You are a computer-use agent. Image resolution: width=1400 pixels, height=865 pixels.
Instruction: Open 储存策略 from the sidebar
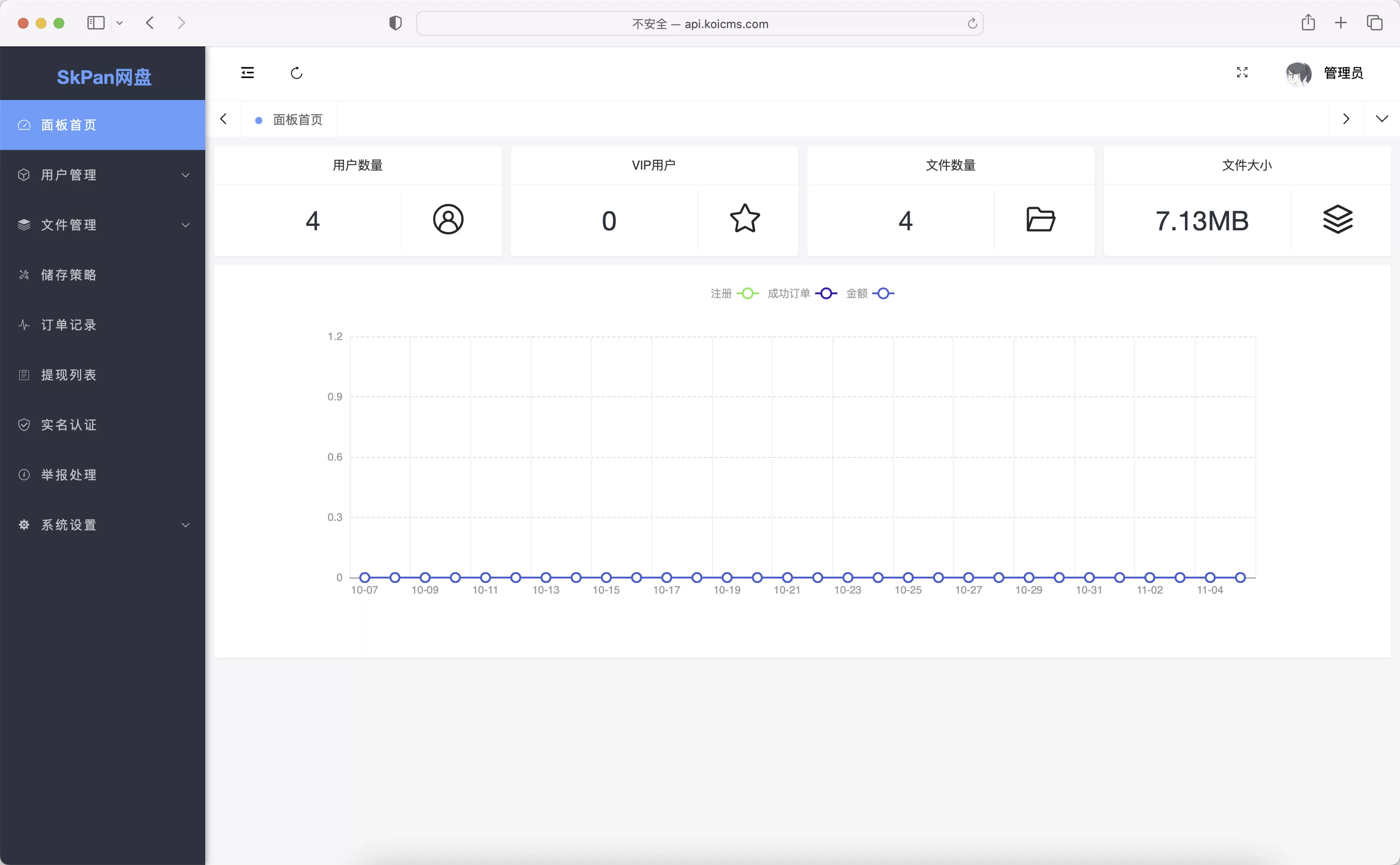coord(102,275)
